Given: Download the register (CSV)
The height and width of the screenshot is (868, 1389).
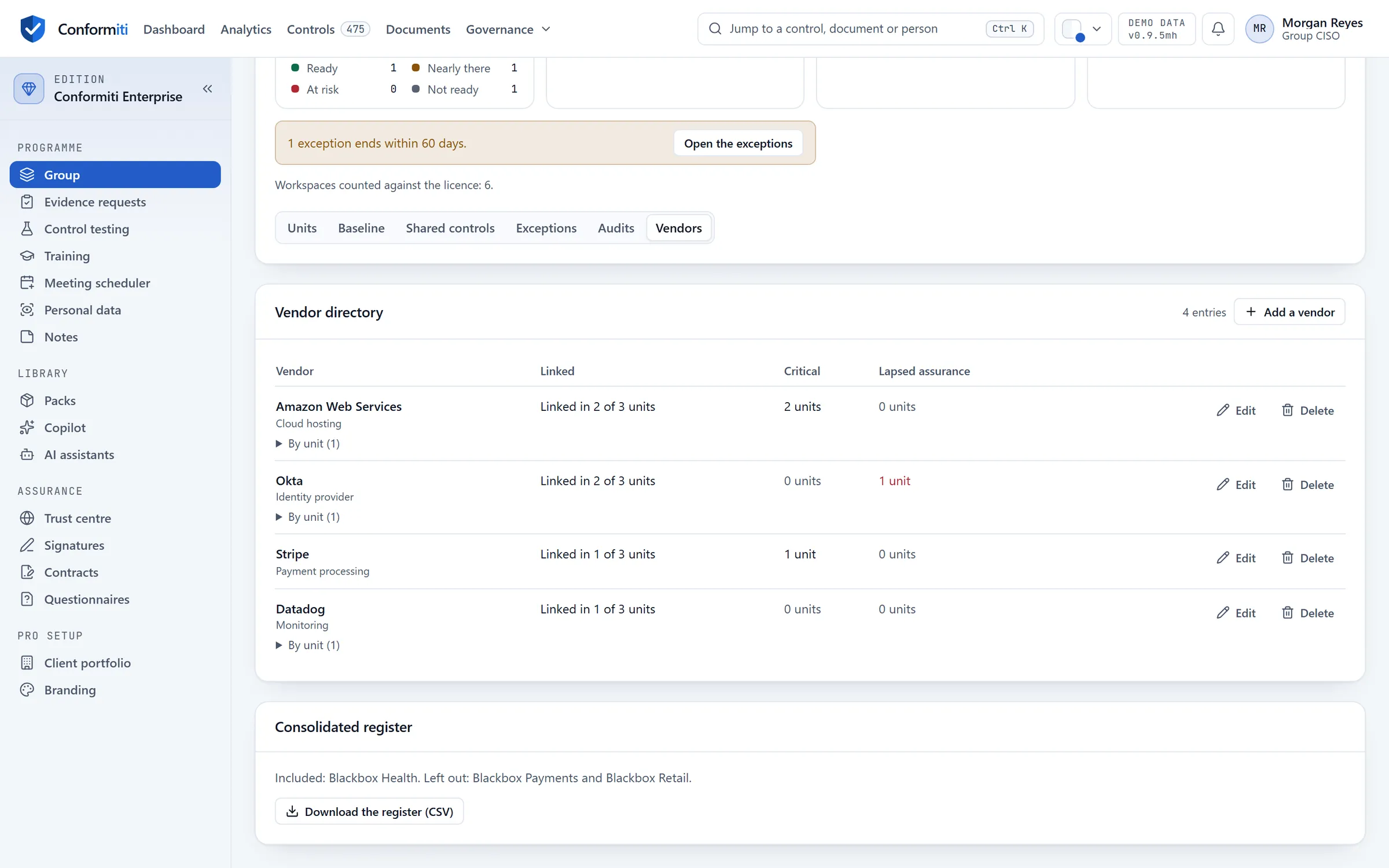Looking at the screenshot, I should 369,811.
